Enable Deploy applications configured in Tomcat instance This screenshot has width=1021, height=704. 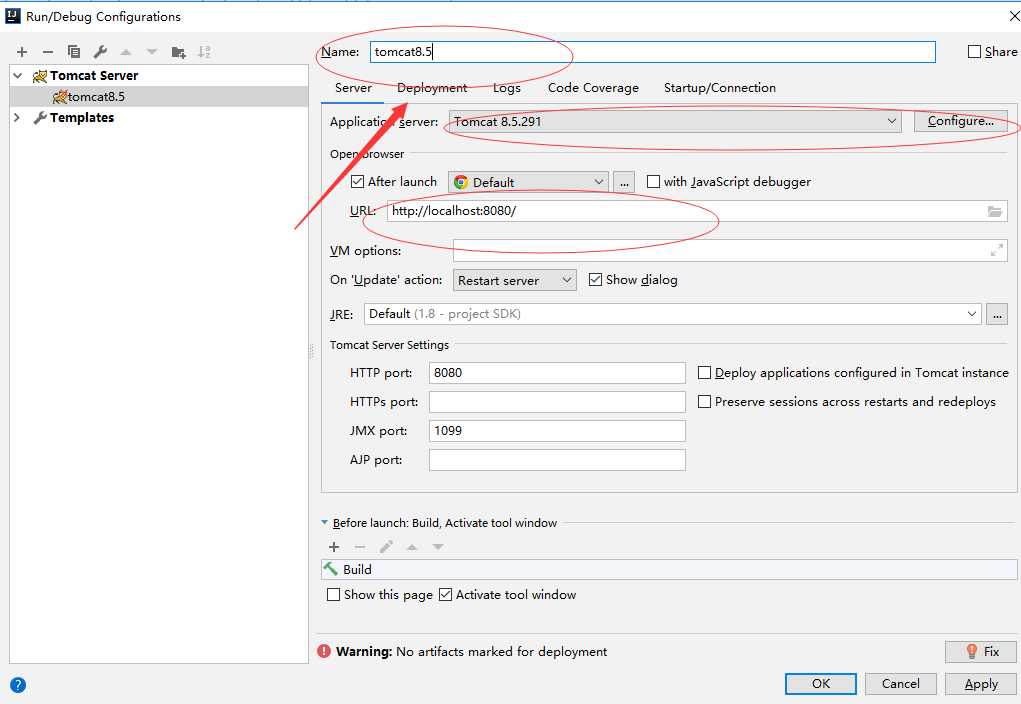coord(704,373)
